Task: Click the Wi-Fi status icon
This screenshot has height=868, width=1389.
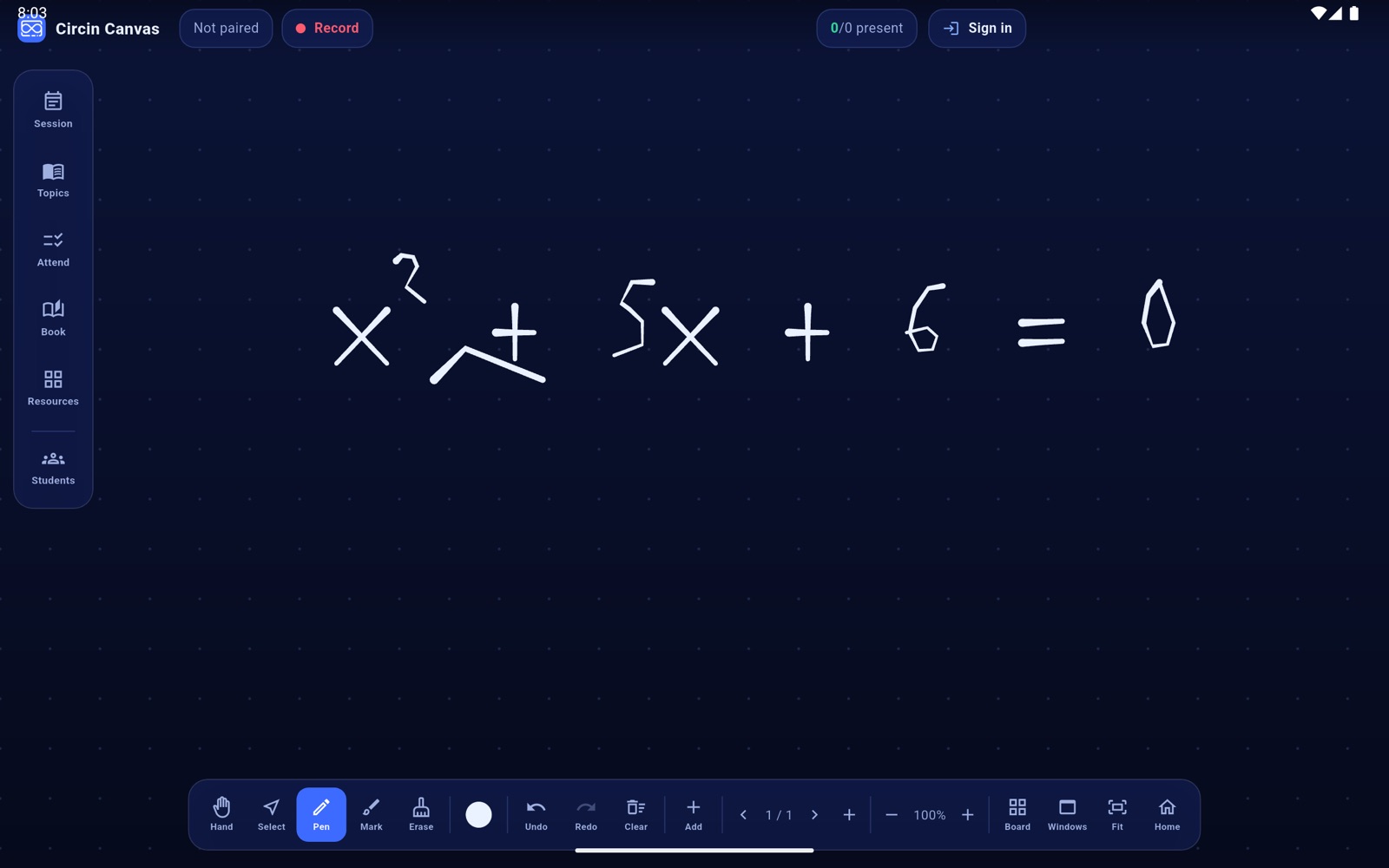Action: click(1318, 13)
